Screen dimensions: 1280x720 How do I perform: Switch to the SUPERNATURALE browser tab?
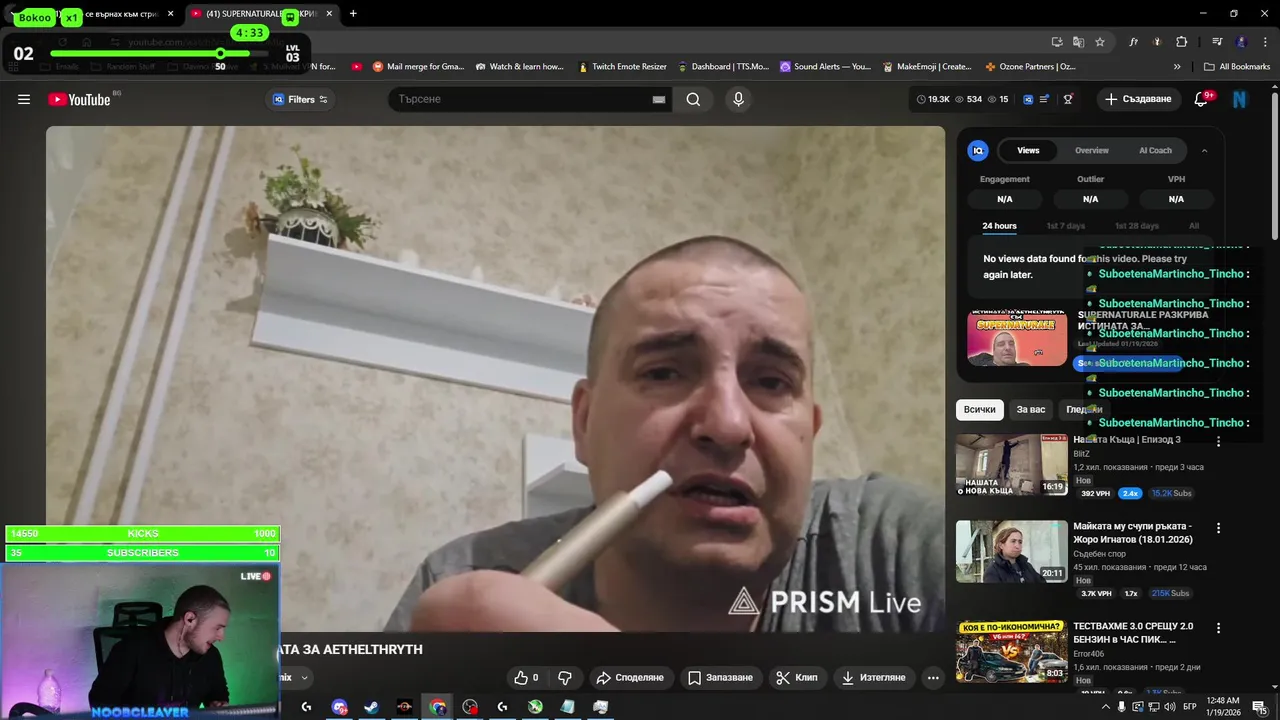[x=262, y=14]
